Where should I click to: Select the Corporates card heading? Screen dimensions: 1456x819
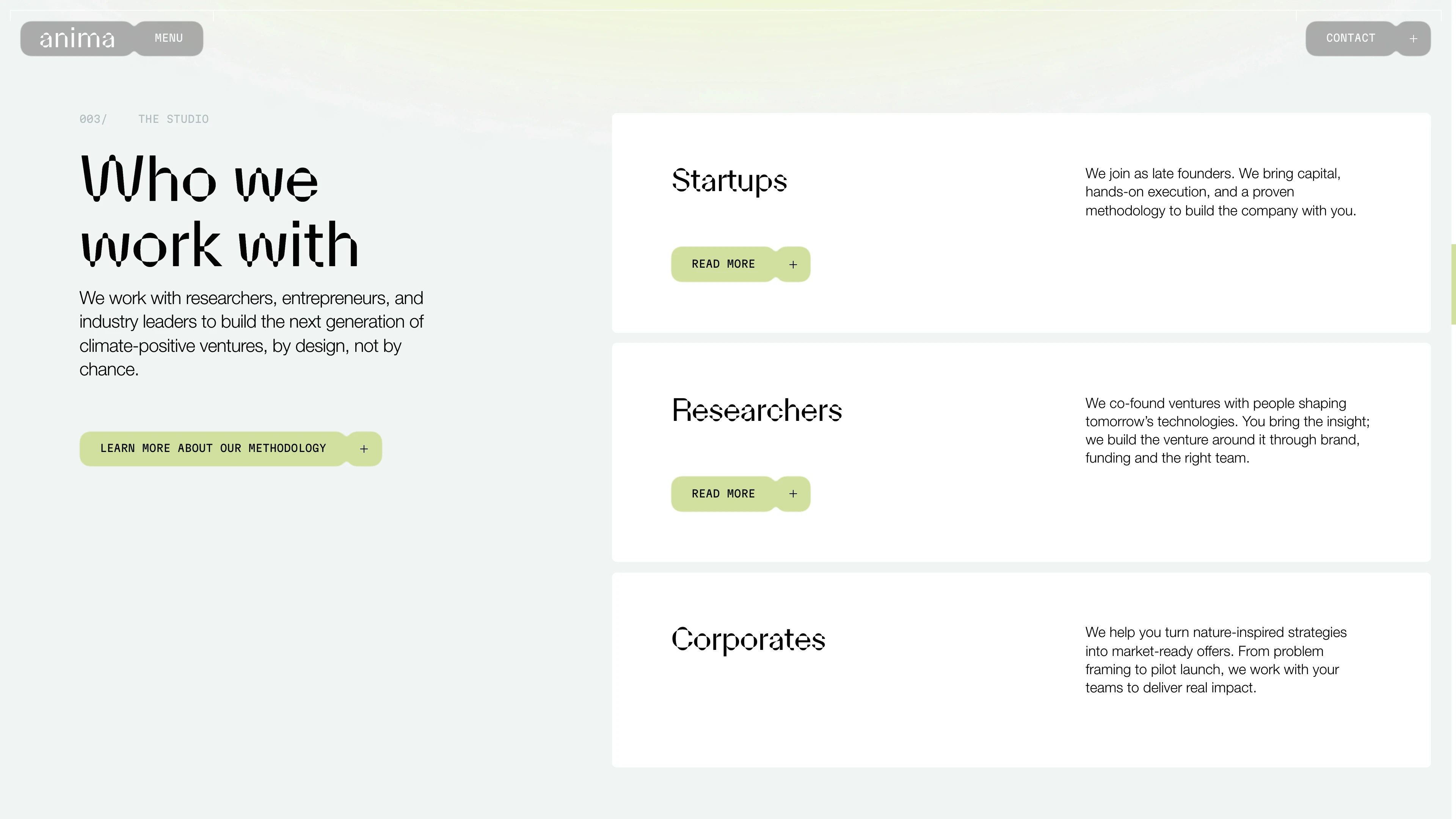coord(748,639)
